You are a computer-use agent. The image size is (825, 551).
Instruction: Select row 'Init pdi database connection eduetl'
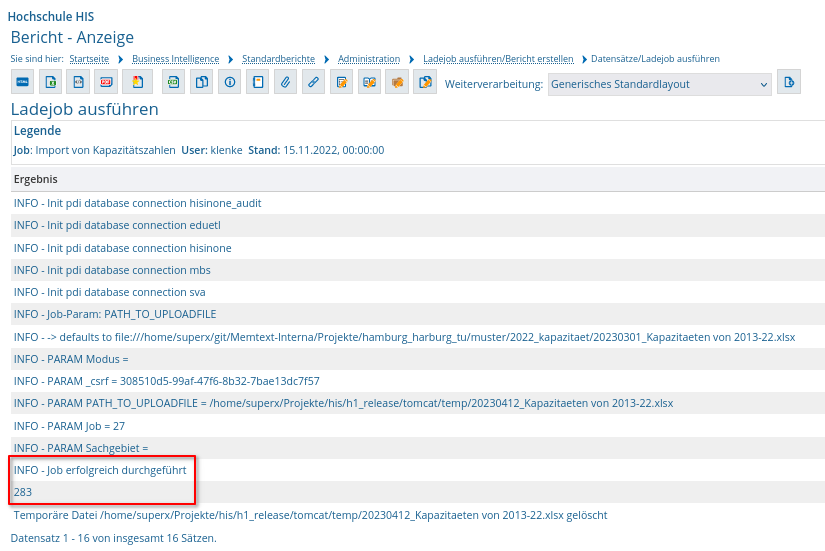[x=418, y=225]
